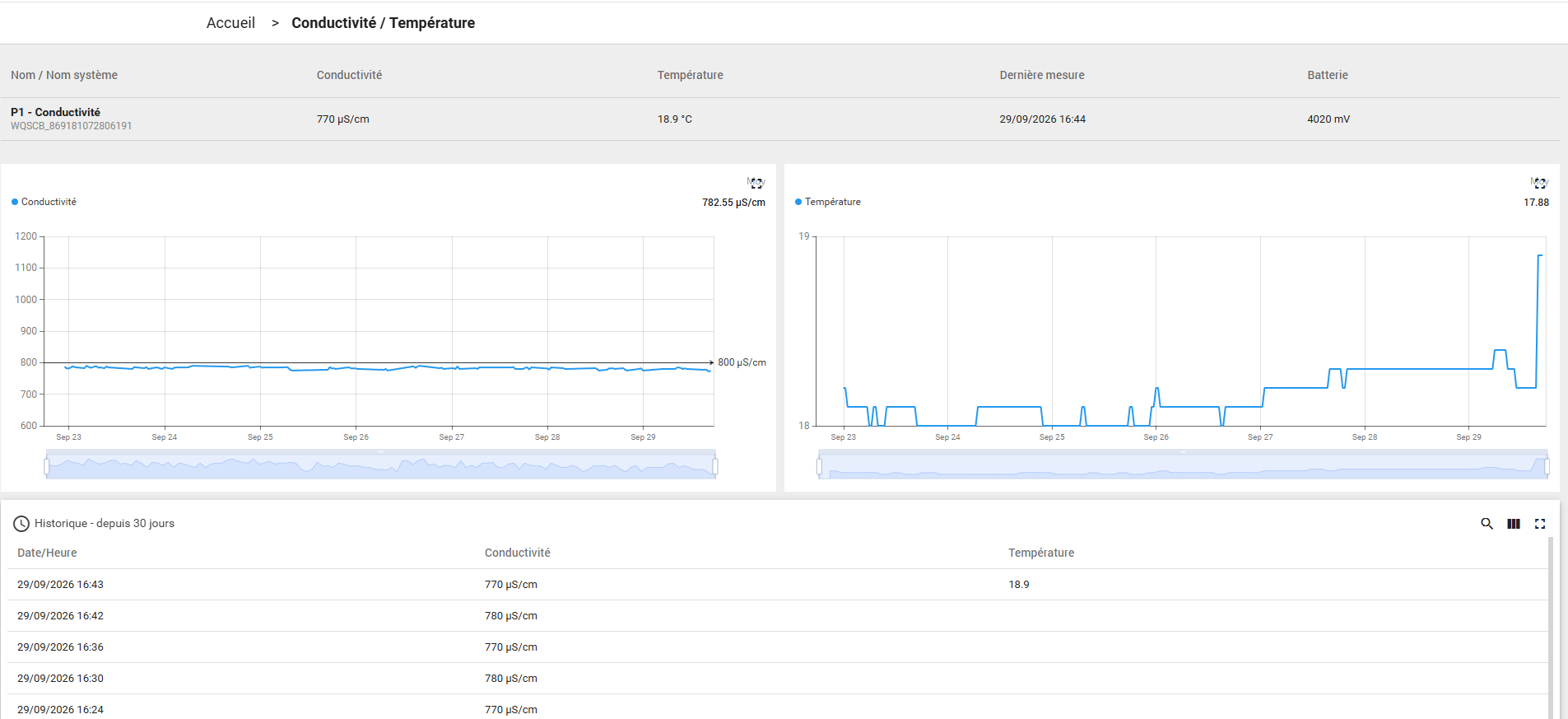Click the right handle of Température range slider
The width and height of the screenshot is (1568, 719).
(1547, 467)
